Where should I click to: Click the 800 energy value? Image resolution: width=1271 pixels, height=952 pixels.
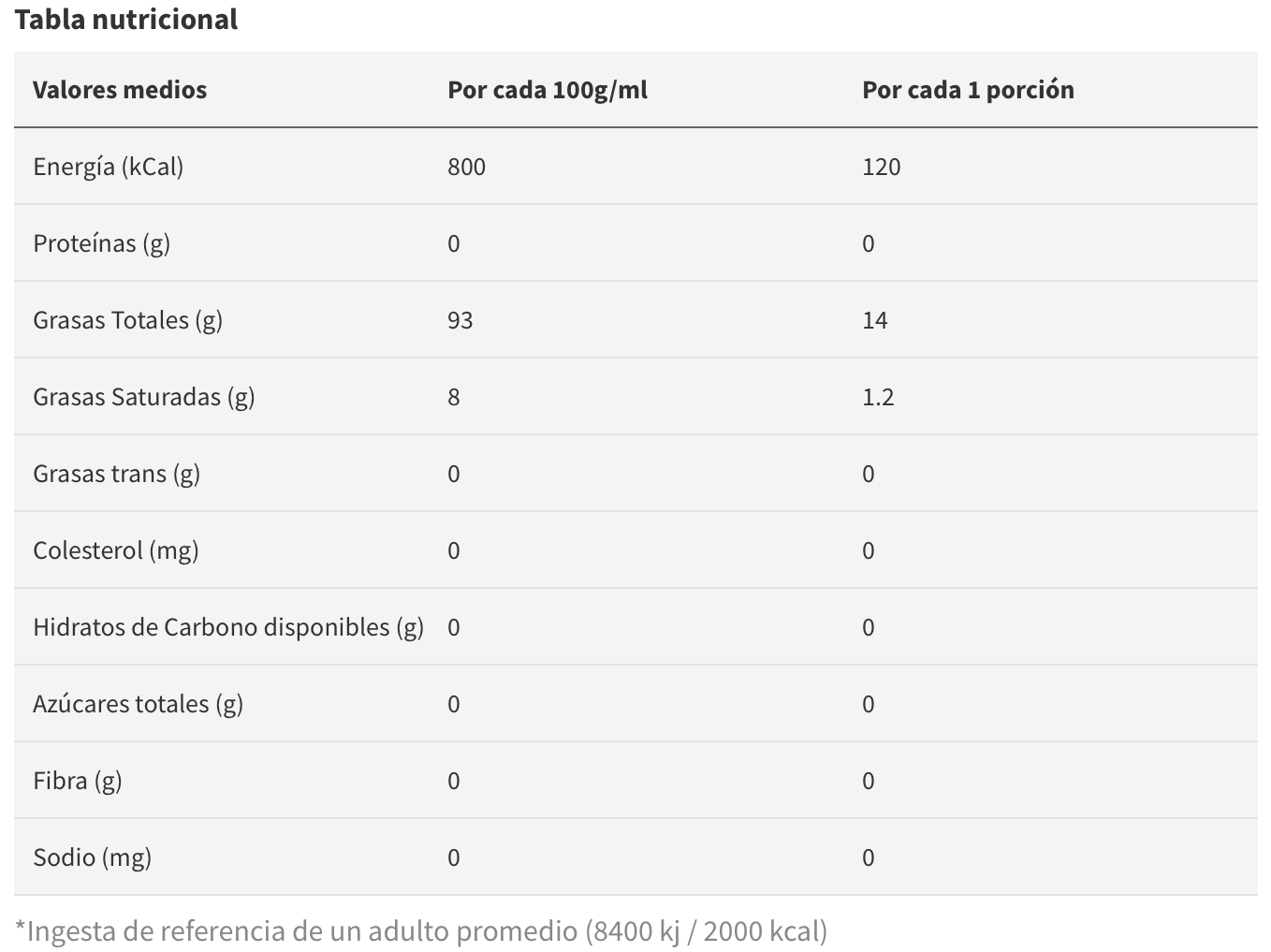(466, 167)
